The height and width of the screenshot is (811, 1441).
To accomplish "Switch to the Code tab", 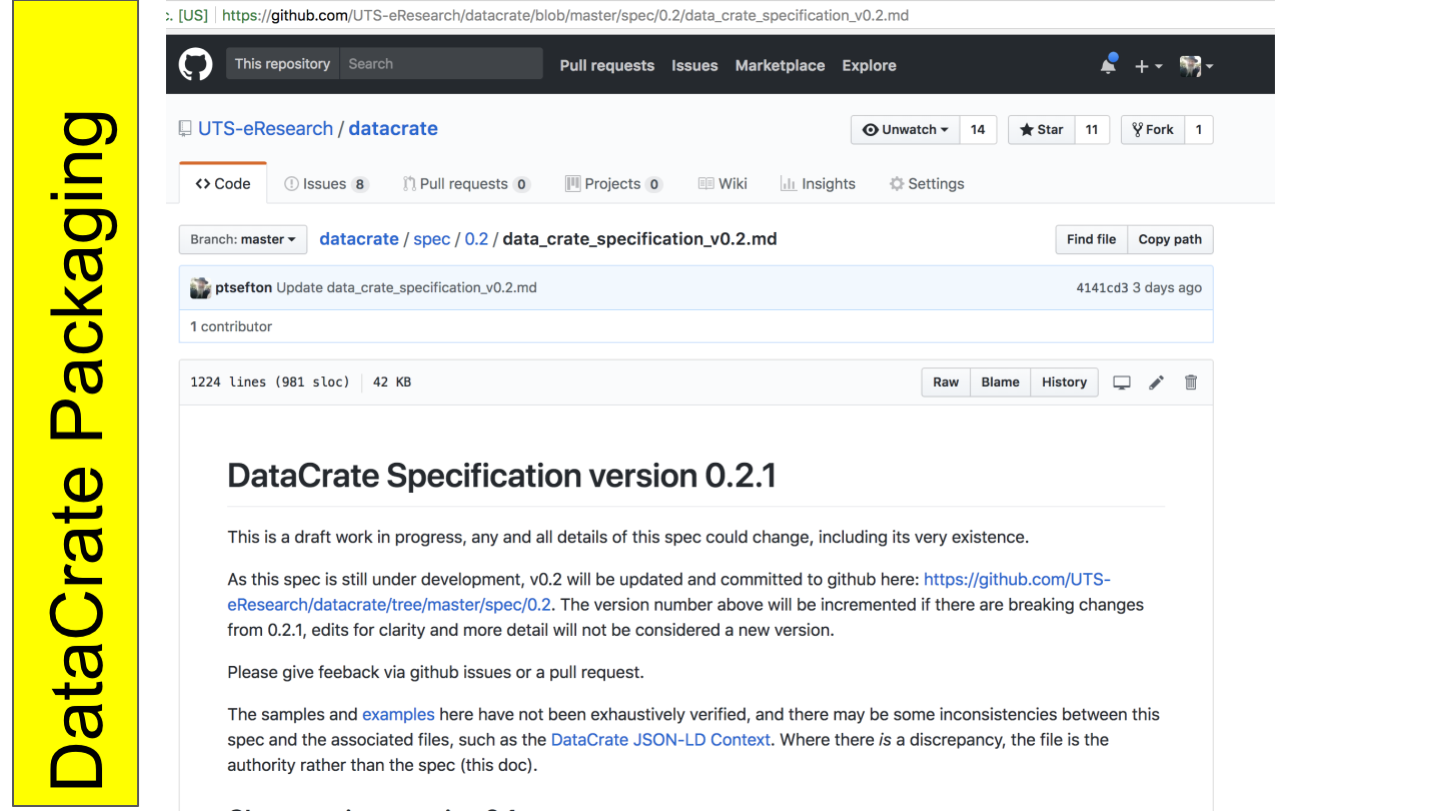I will point(223,184).
